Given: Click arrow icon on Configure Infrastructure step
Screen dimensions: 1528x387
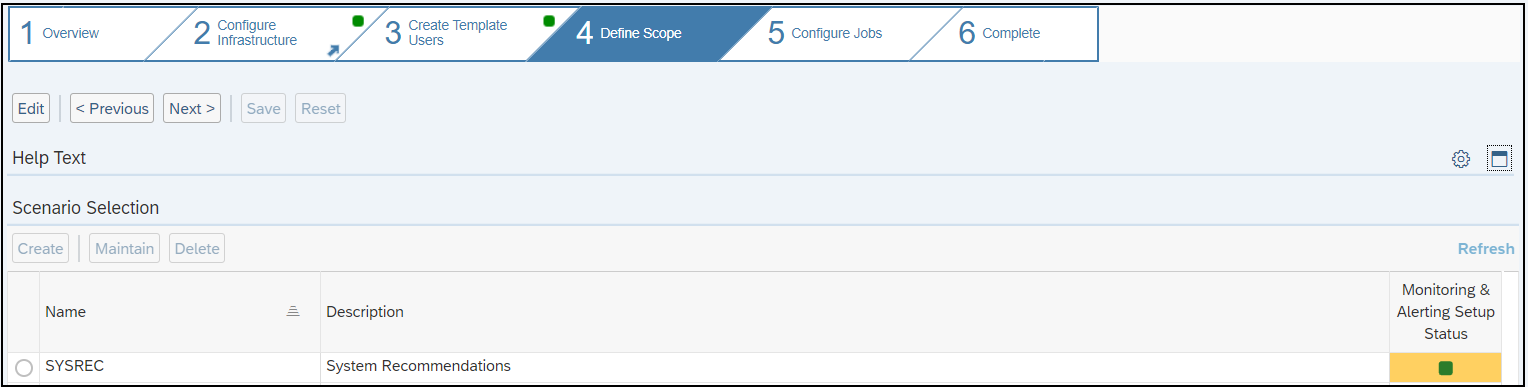Looking at the screenshot, I should coord(333,50).
